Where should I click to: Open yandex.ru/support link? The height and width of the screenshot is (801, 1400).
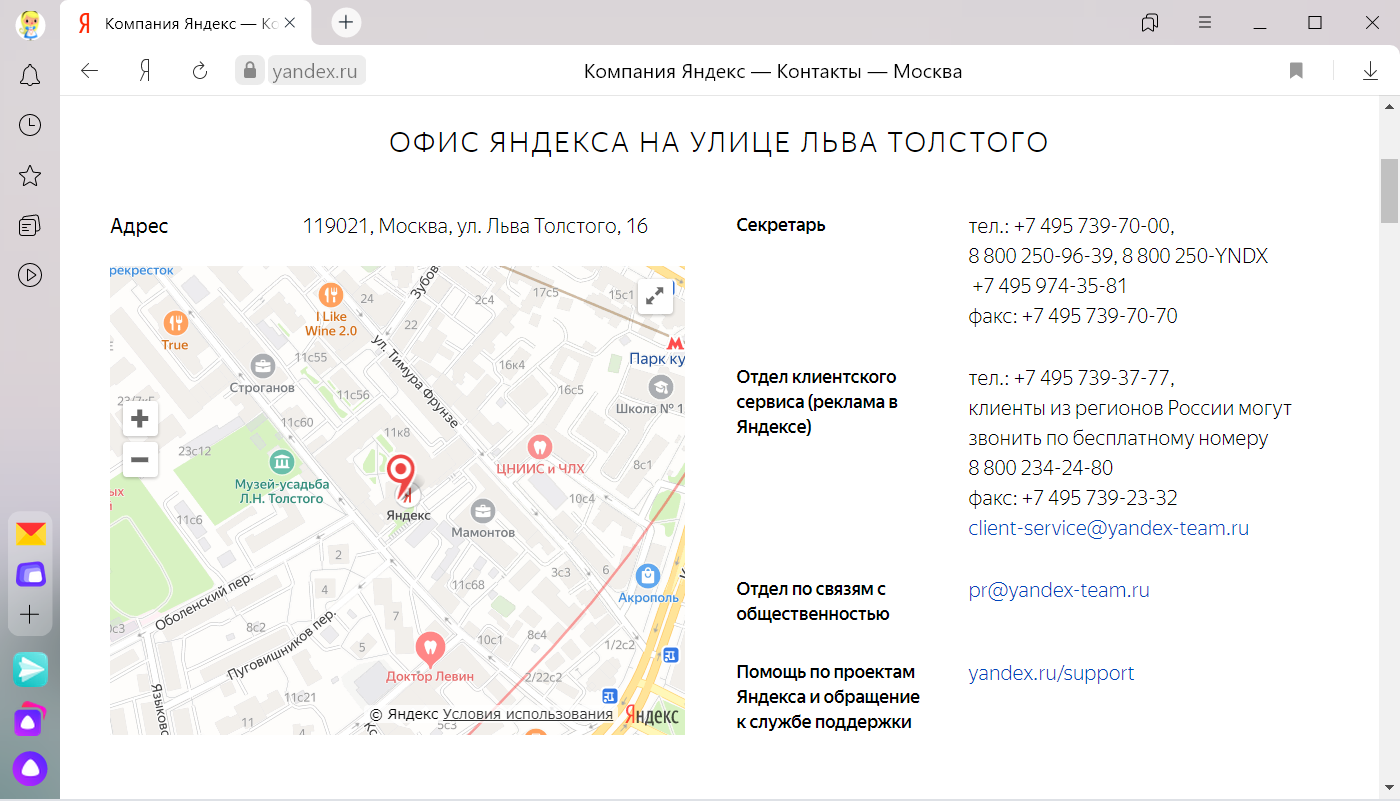1051,673
